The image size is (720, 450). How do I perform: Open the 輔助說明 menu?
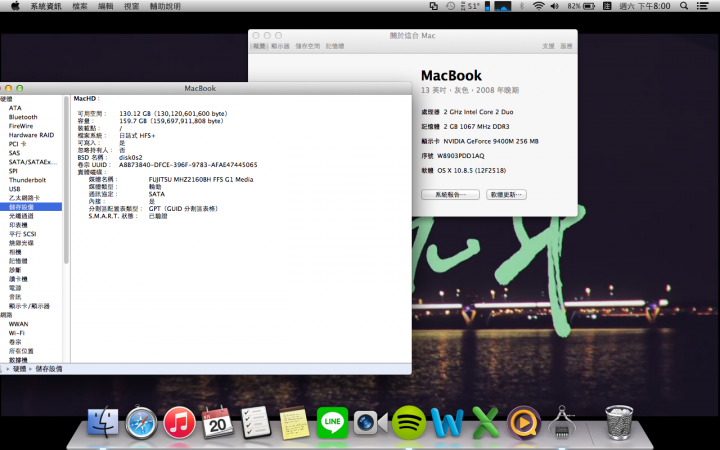click(x=165, y=6)
